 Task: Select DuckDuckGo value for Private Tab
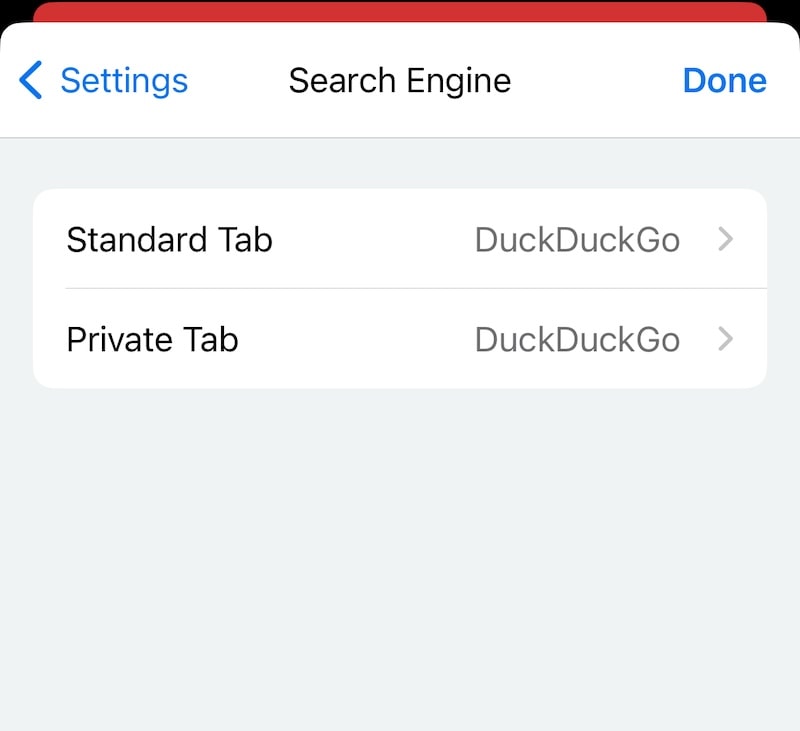click(x=578, y=339)
